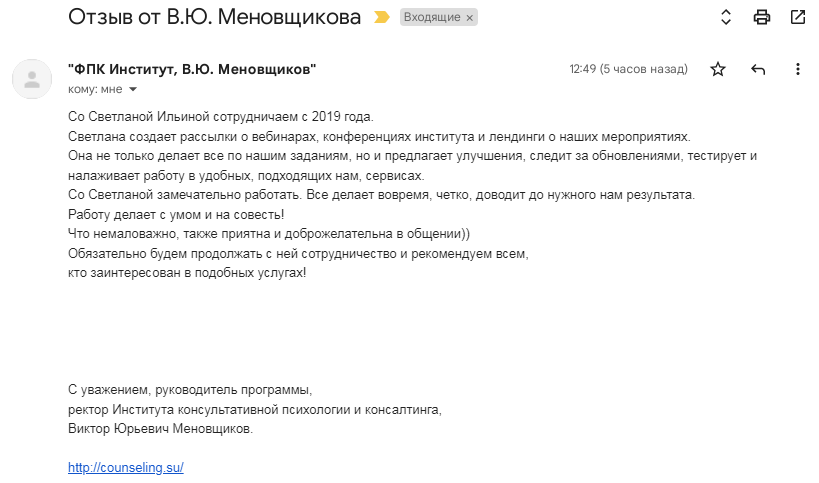
Task: Click the signature line Виктор Юрьевич Меновщиков
Action: [x=160, y=429]
